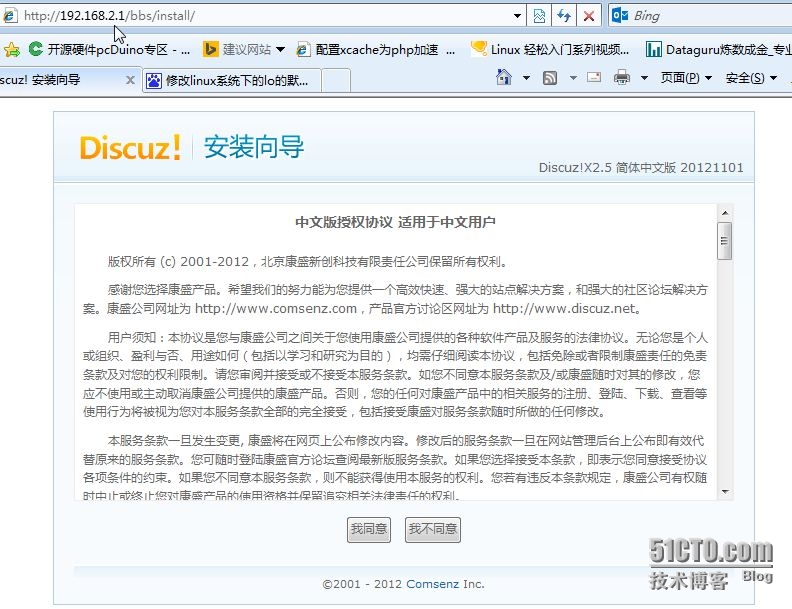The width and height of the screenshot is (792, 609).
Task: Click the RSS feeds icon
Action: (550, 78)
